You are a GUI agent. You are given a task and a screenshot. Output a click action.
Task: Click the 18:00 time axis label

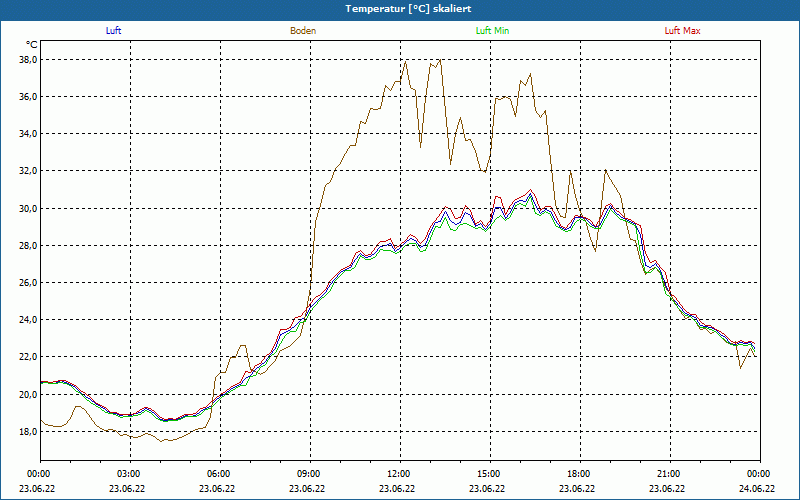point(578,474)
